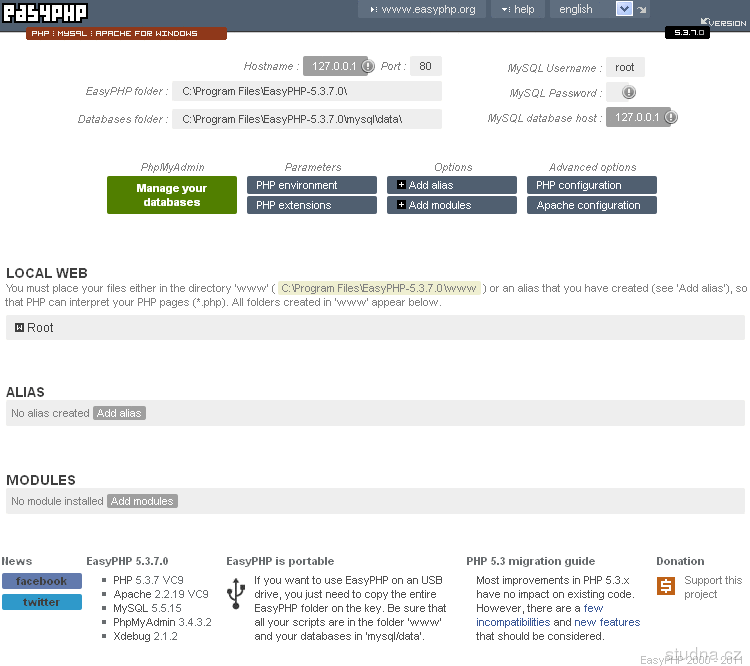Open PHP configuration advanced option
The height and width of the screenshot is (666, 750).
click(592, 185)
